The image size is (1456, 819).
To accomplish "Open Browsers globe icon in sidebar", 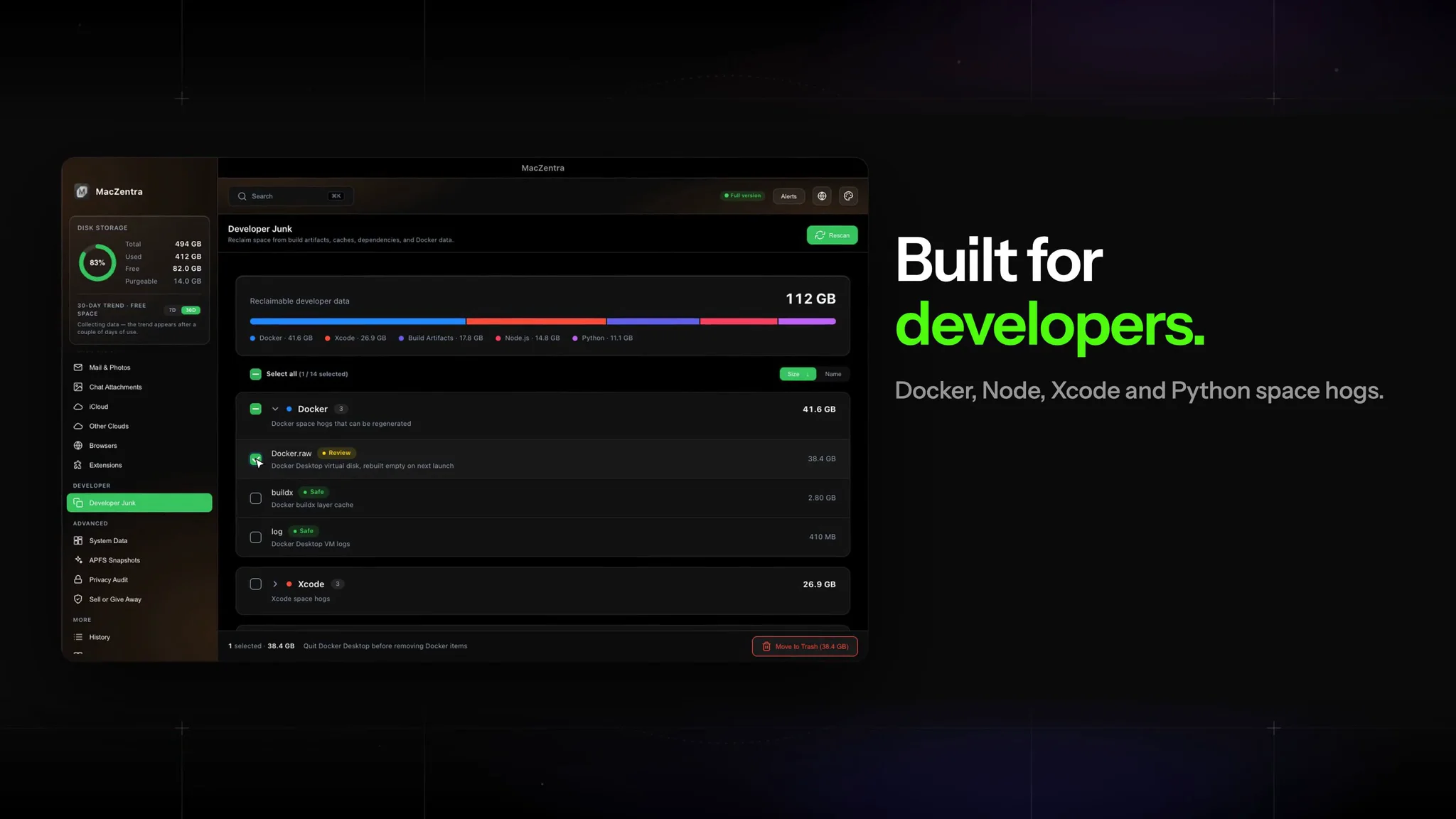I will point(78,446).
